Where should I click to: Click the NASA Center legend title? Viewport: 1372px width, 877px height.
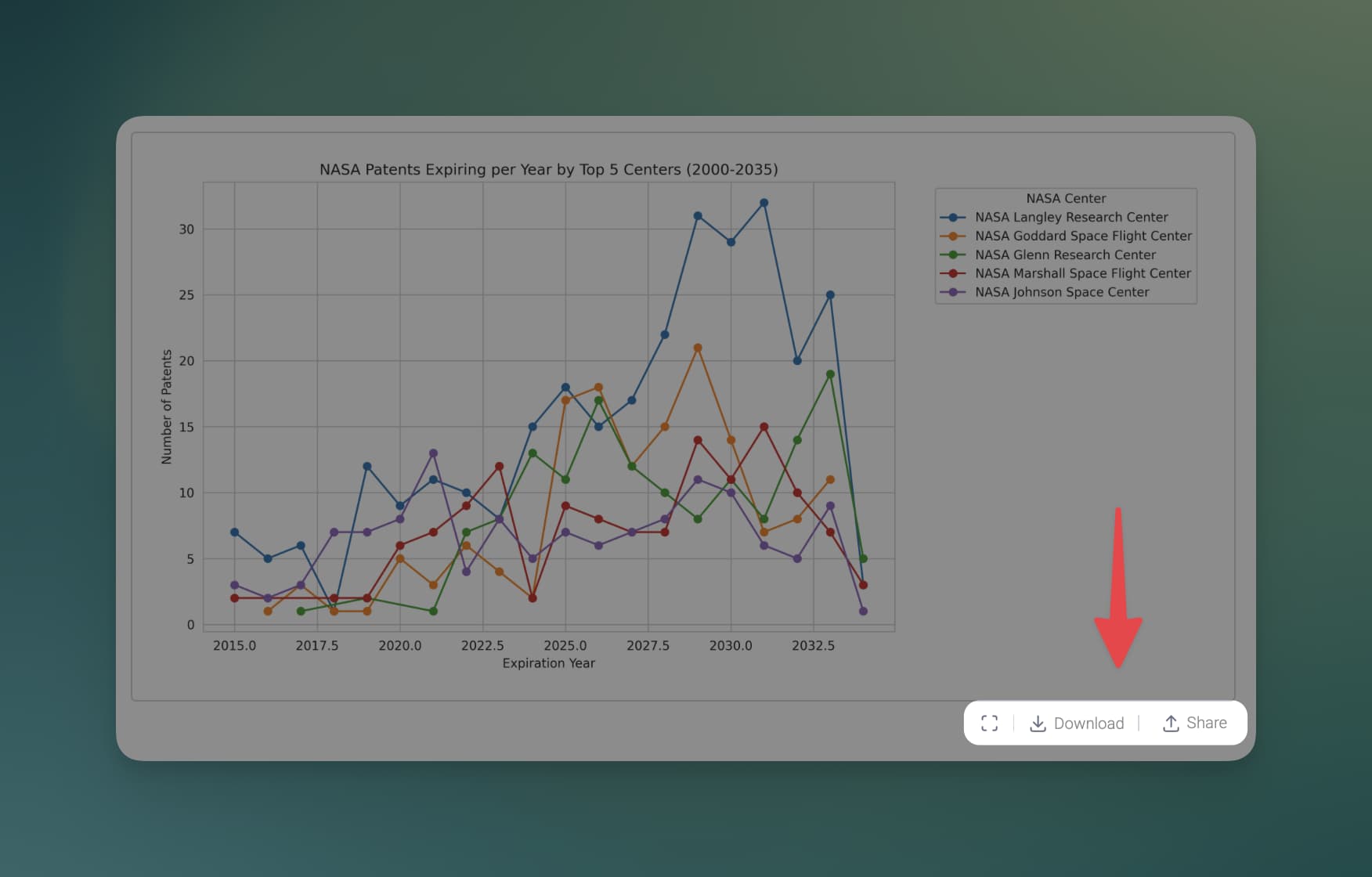tap(1066, 199)
